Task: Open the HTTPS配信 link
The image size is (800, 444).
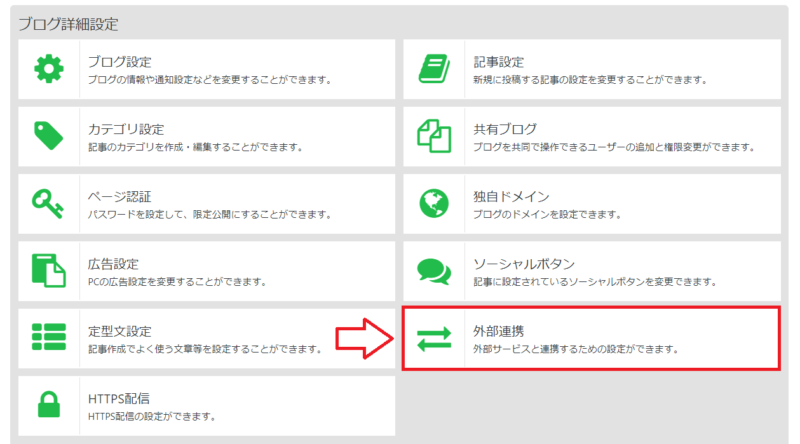Action: click(119, 399)
